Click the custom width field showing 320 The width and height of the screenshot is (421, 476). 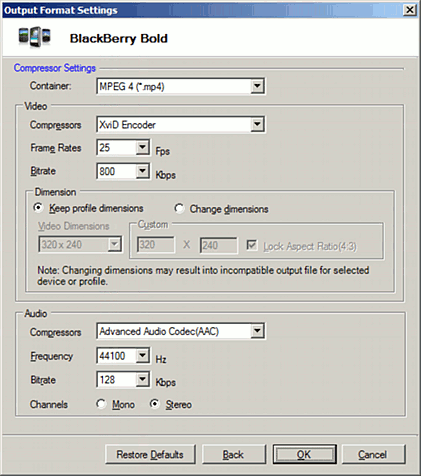(156, 245)
